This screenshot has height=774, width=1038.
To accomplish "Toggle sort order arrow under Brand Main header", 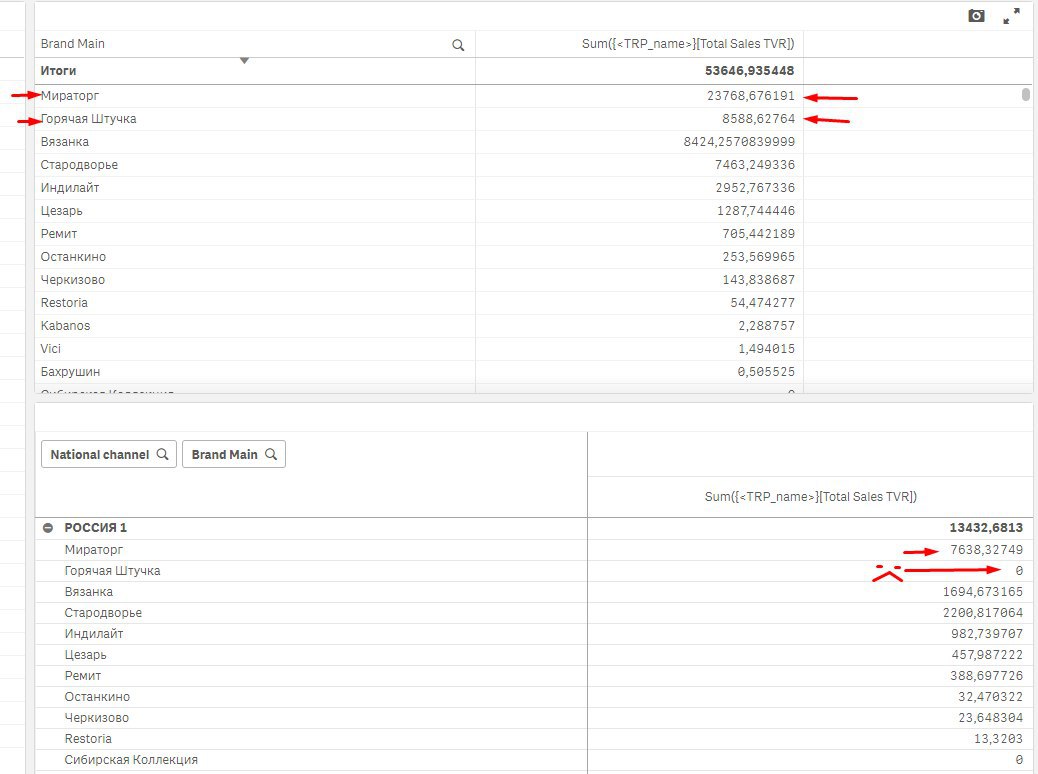I will tap(244, 61).
